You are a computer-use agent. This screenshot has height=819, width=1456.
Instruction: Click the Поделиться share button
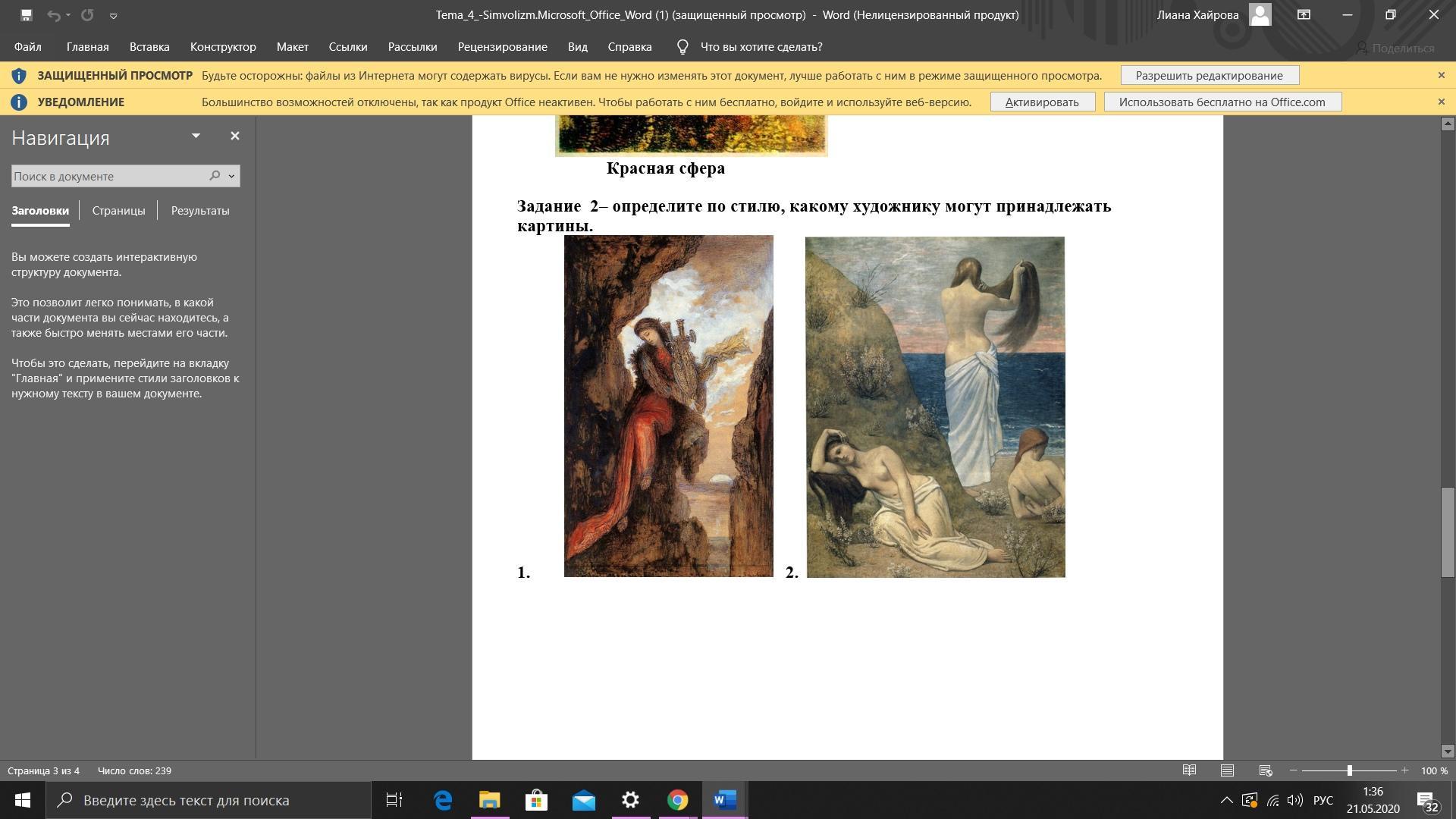tap(1395, 48)
